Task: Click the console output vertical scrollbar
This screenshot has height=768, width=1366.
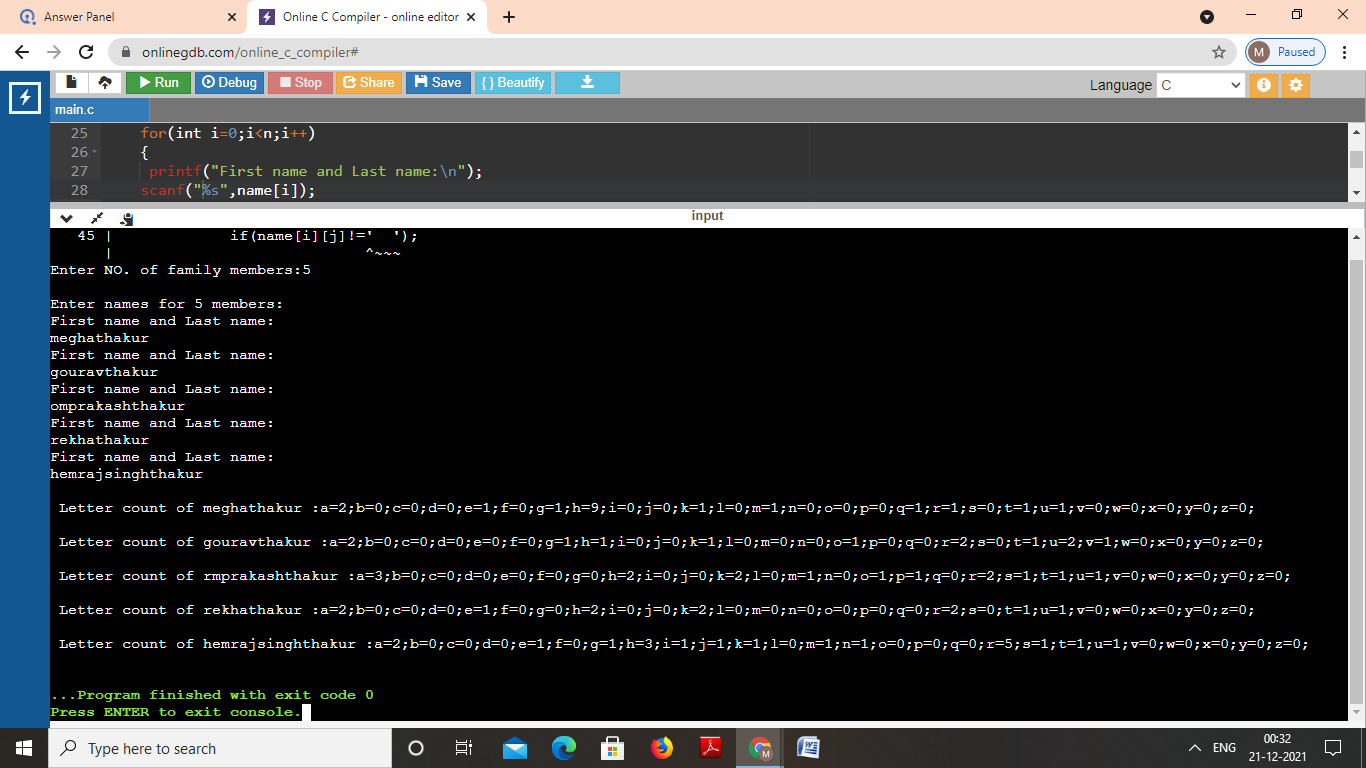Action: (1356, 470)
